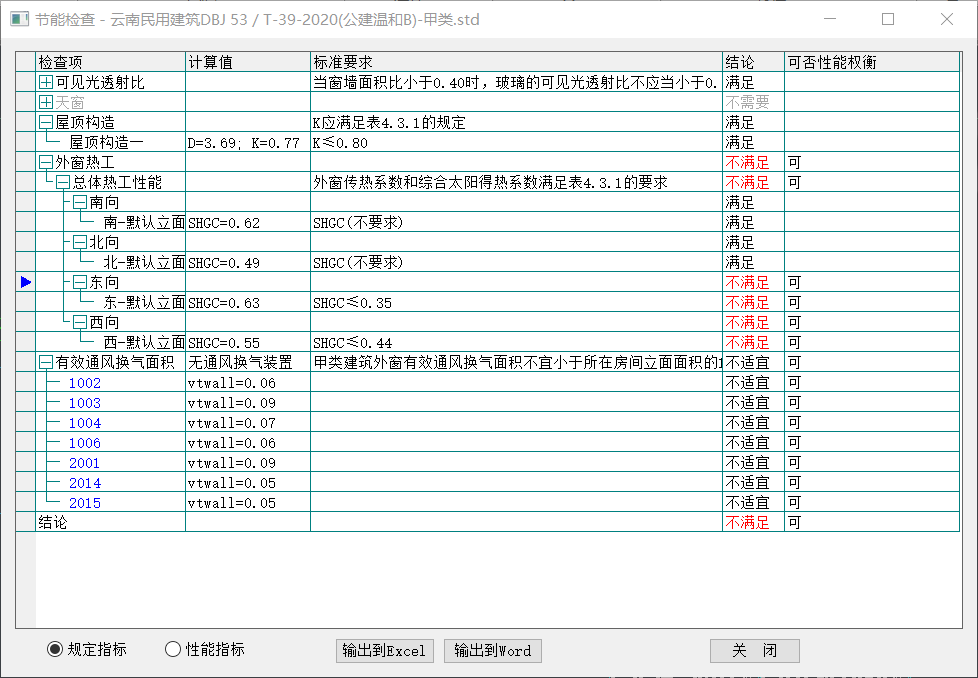
Task: Collapse the 东向 orientation node
Action: click(80, 283)
